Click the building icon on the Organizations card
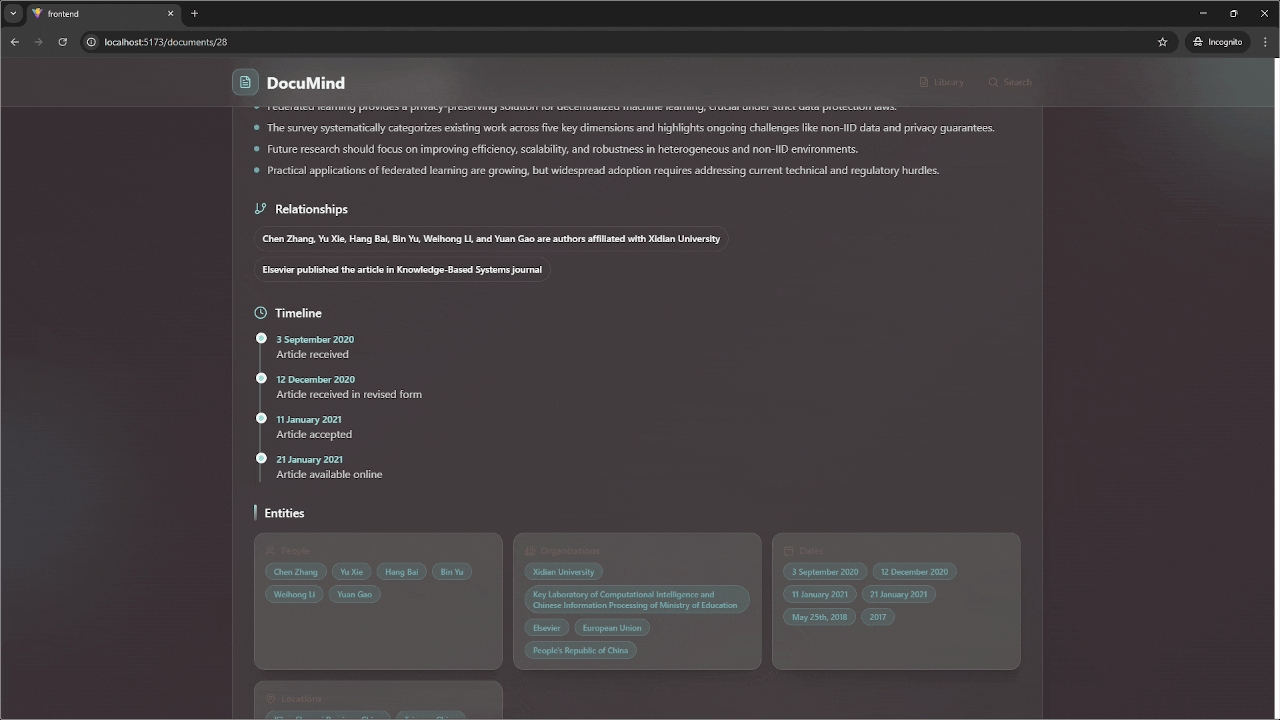 [x=530, y=550]
